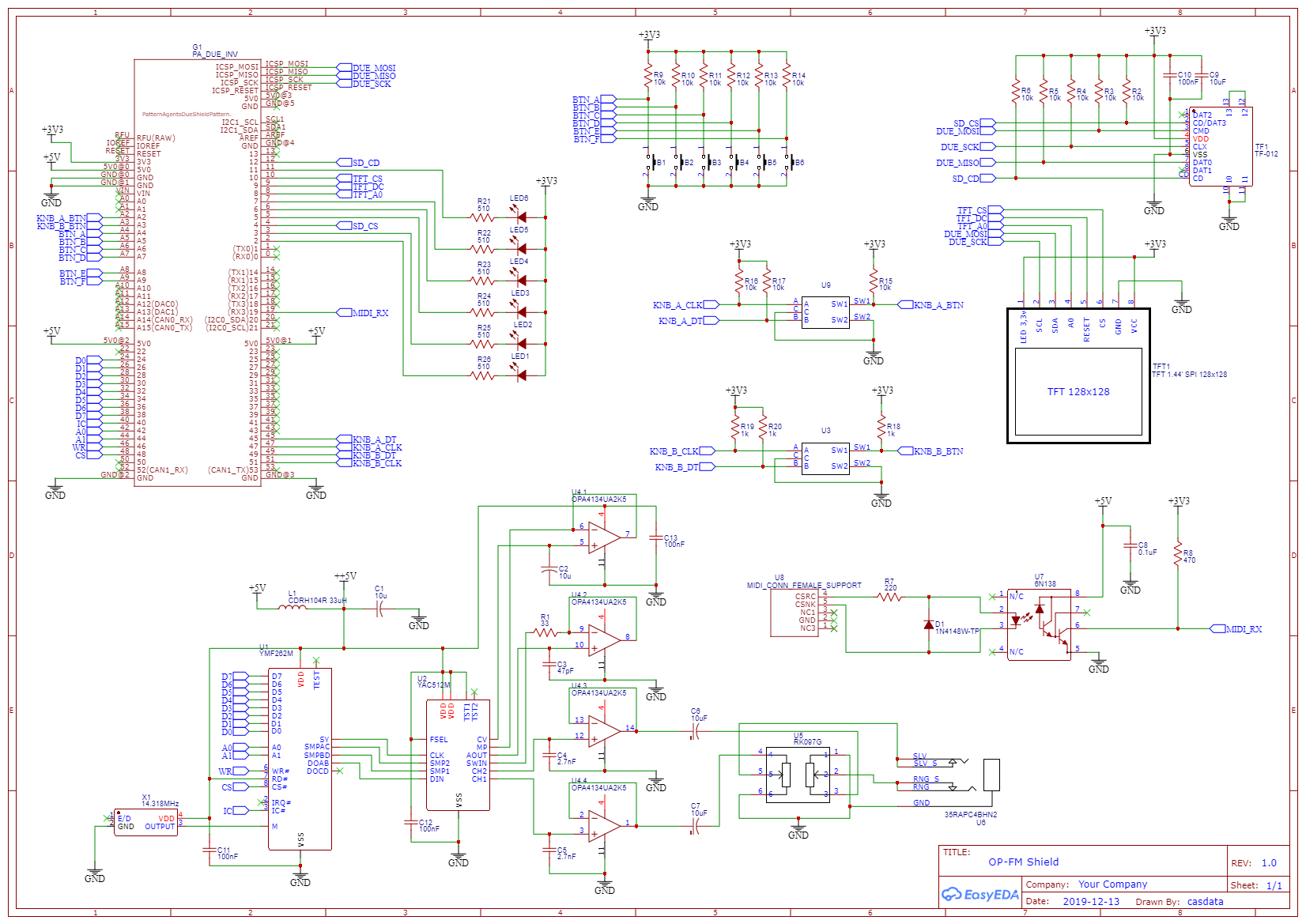The width and height of the screenshot is (1306, 924).
Task: Click the date 2019-12-13
Action: coord(1091,901)
